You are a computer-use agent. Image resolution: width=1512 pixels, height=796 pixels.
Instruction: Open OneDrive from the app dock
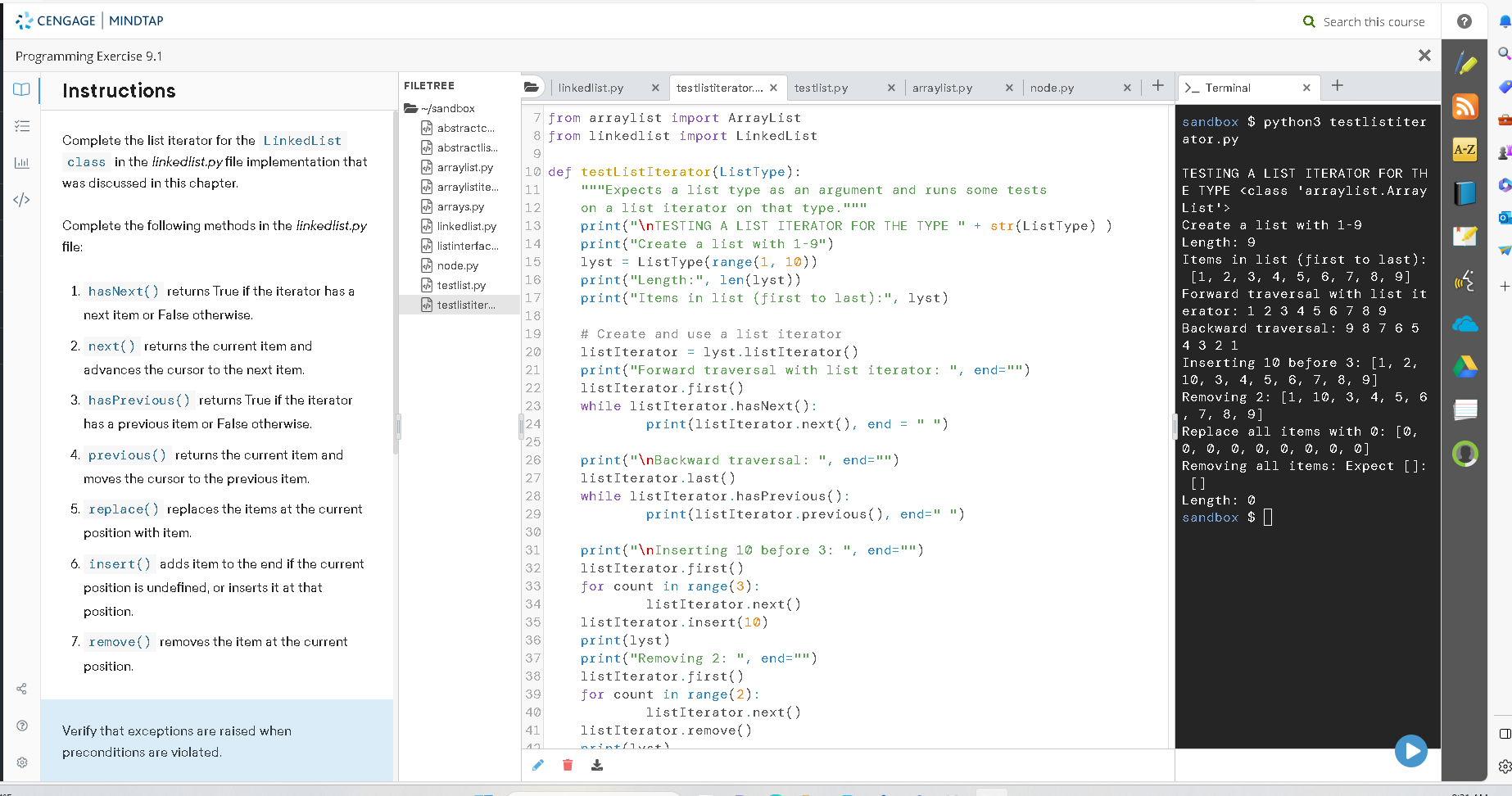(x=1465, y=325)
